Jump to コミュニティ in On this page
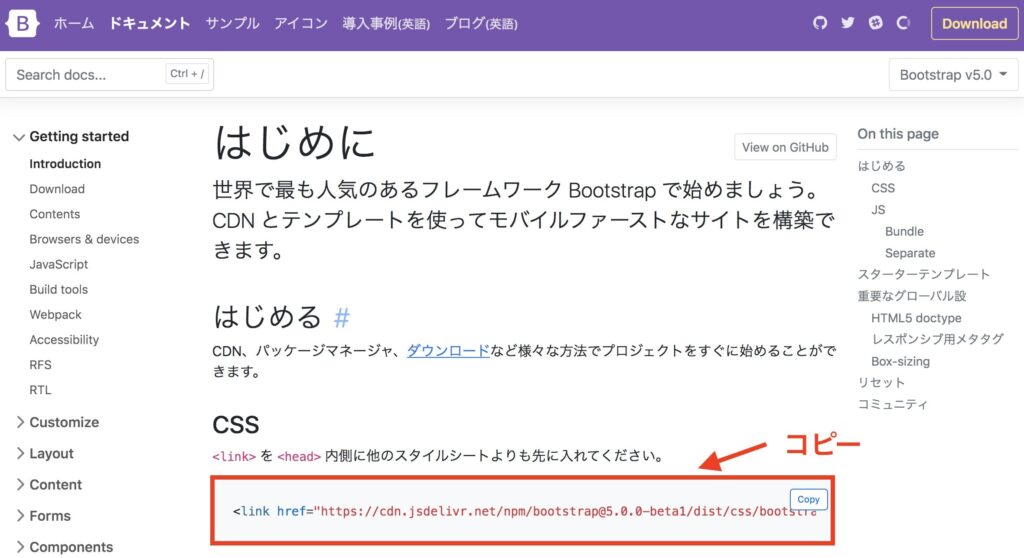The height and width of the screenshot is (558, 1024). click(893, 404)
